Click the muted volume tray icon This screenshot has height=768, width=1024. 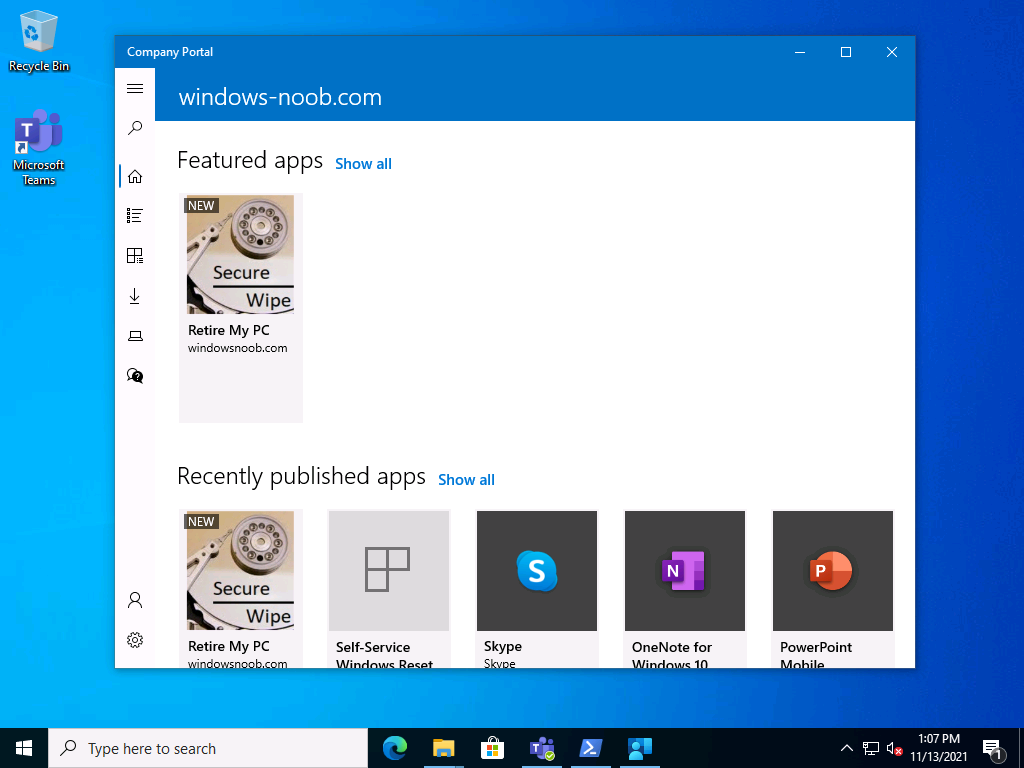coord(894,748)
